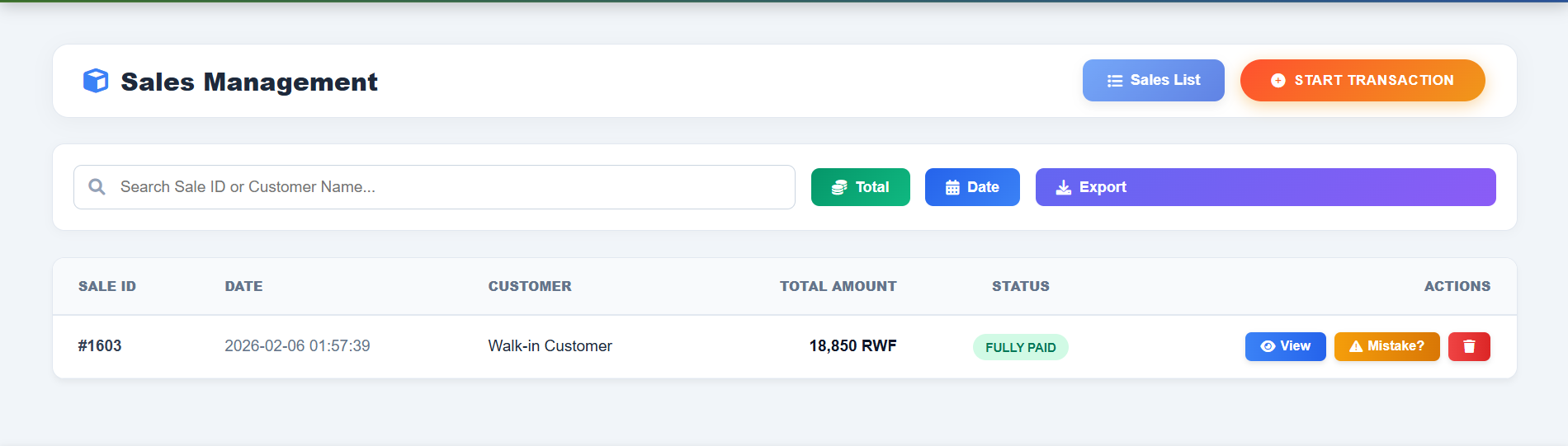
Task: Click the warning triangle on Mistake button
Action: point(1355,346)
